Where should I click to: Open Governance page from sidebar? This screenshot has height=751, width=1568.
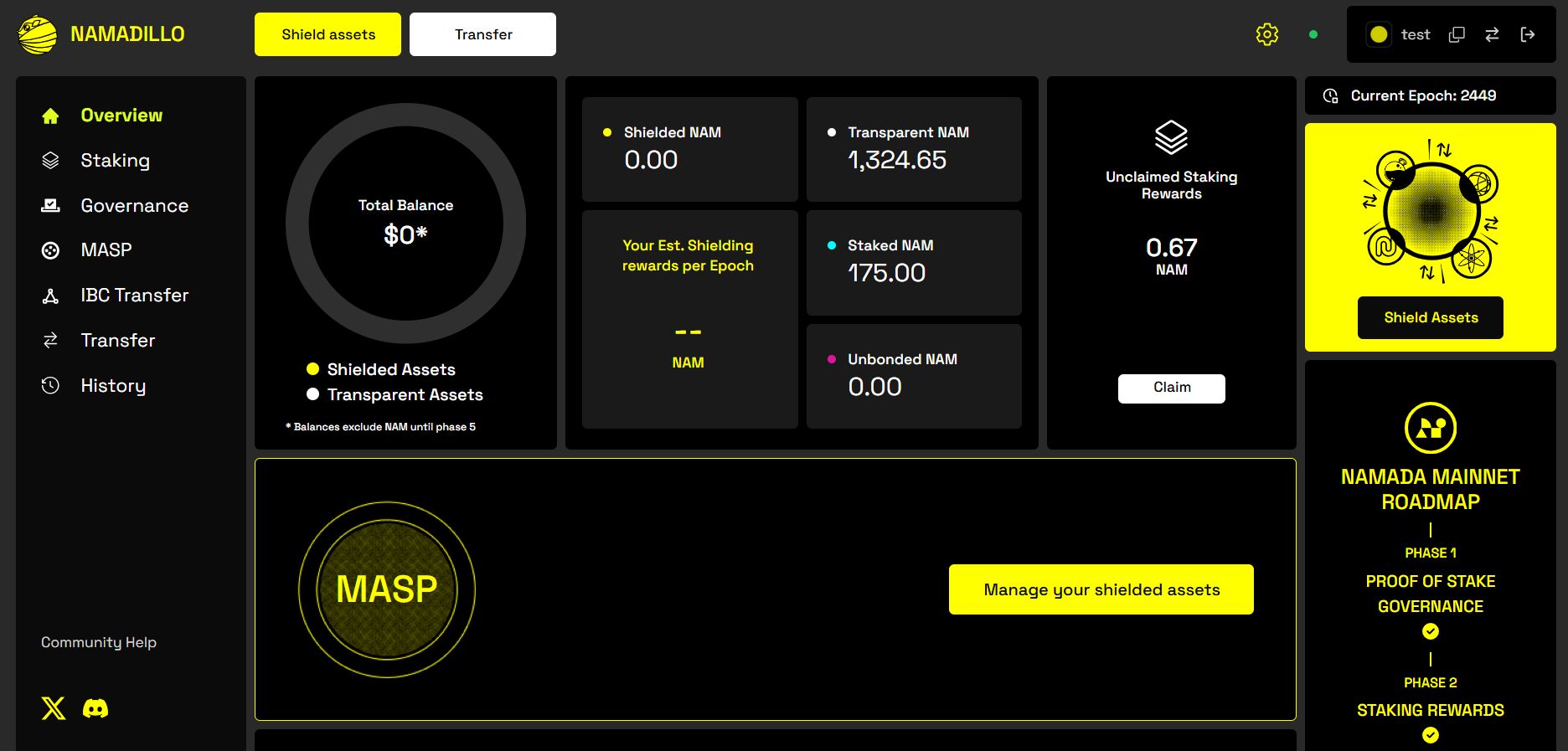click(134, 206)
